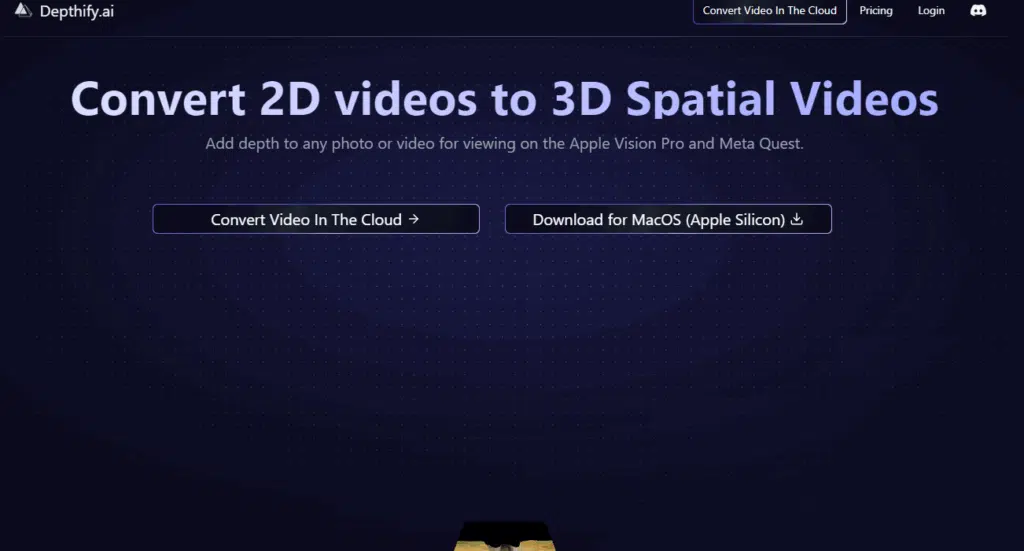
Task: Click main Convert Video In The Cloud button
Action: tap(316, 219)
